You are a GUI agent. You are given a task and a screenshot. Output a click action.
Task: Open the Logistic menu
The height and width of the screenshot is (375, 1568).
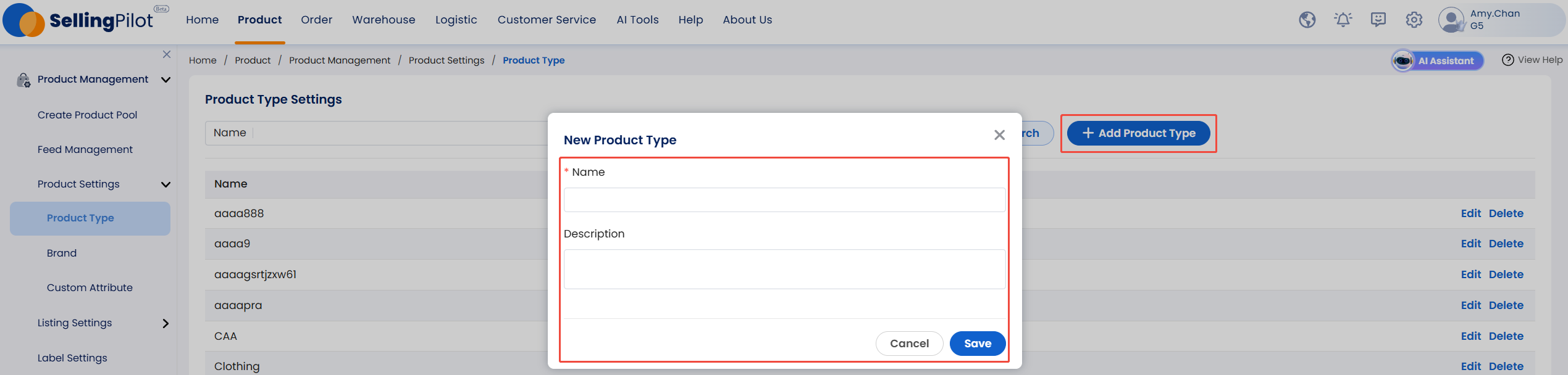(456, 20)
